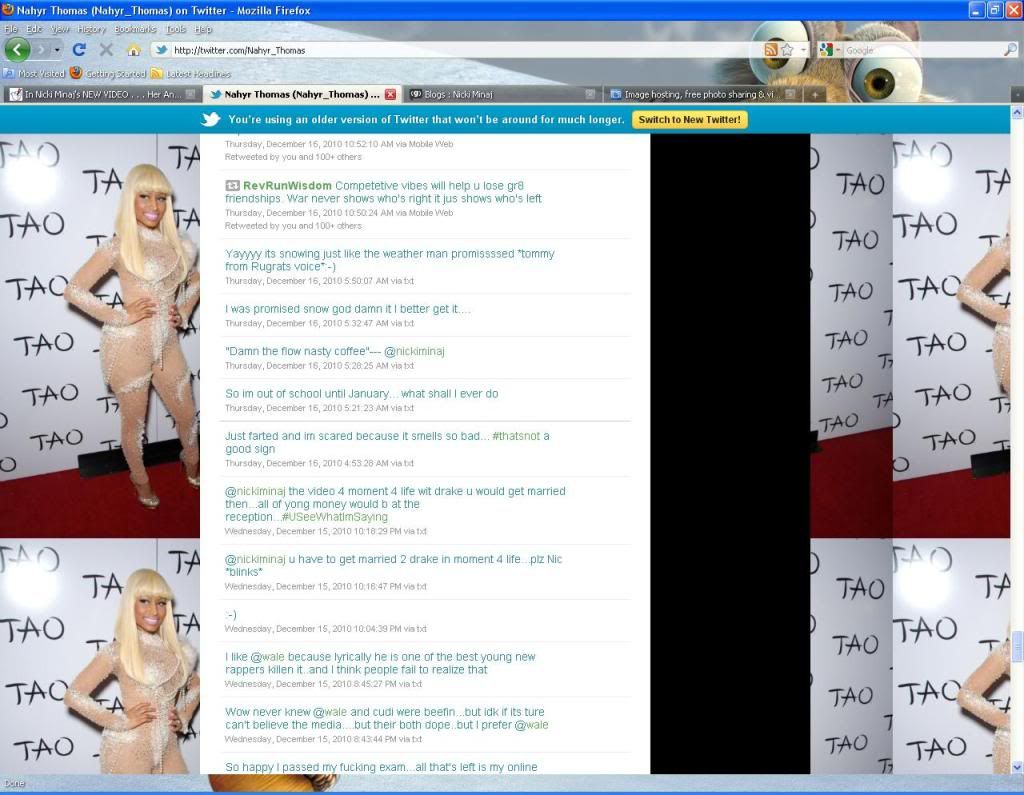Close the Nahyr Thomas tab
Image resolution: width=1024 pixels, height=795 pixels.
391,94
